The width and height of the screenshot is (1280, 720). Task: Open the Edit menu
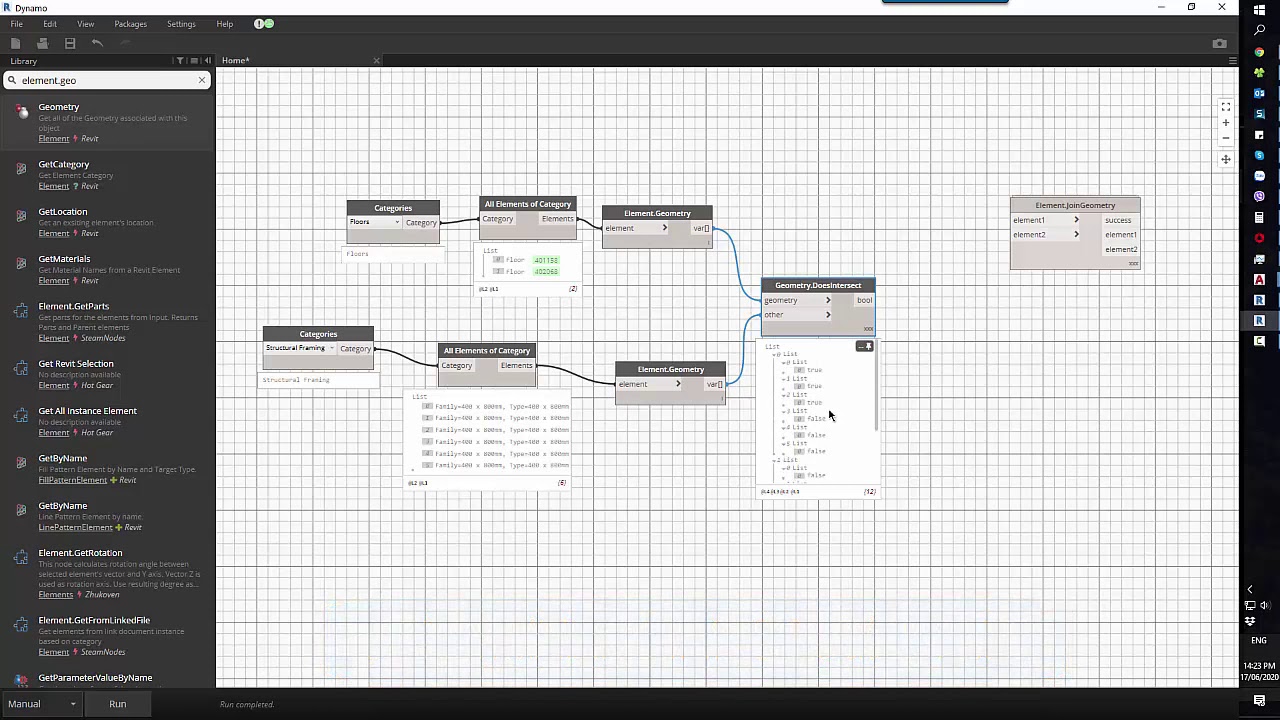pos(50,24)
